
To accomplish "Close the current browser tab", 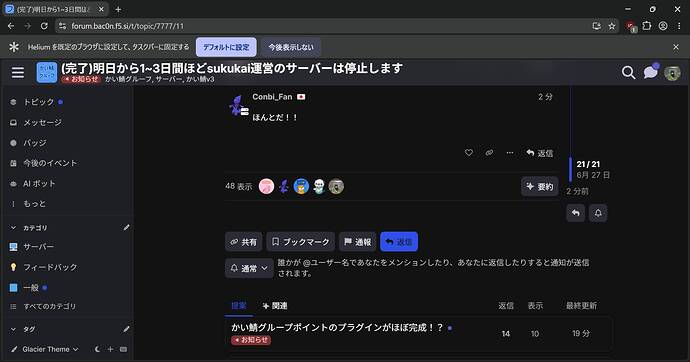I will 101,9.
